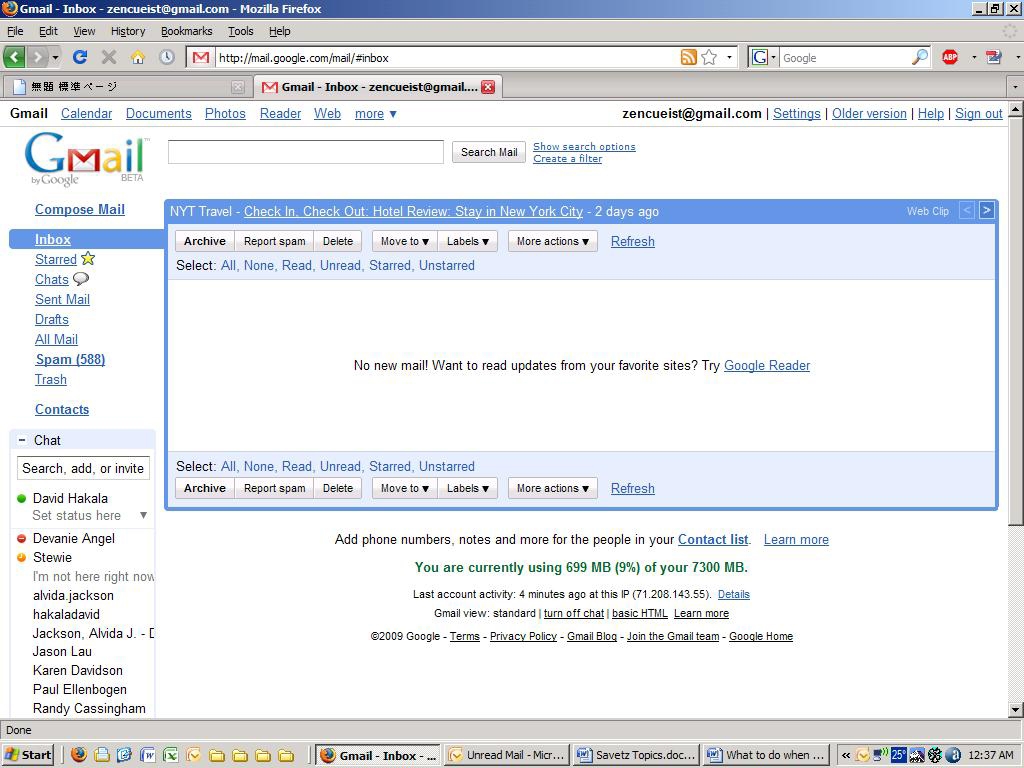This screenshot has width=1024, height=768.
Task: Close the Gmail Inbox tab
Action: pyautogui.click(x=488, y=86)
